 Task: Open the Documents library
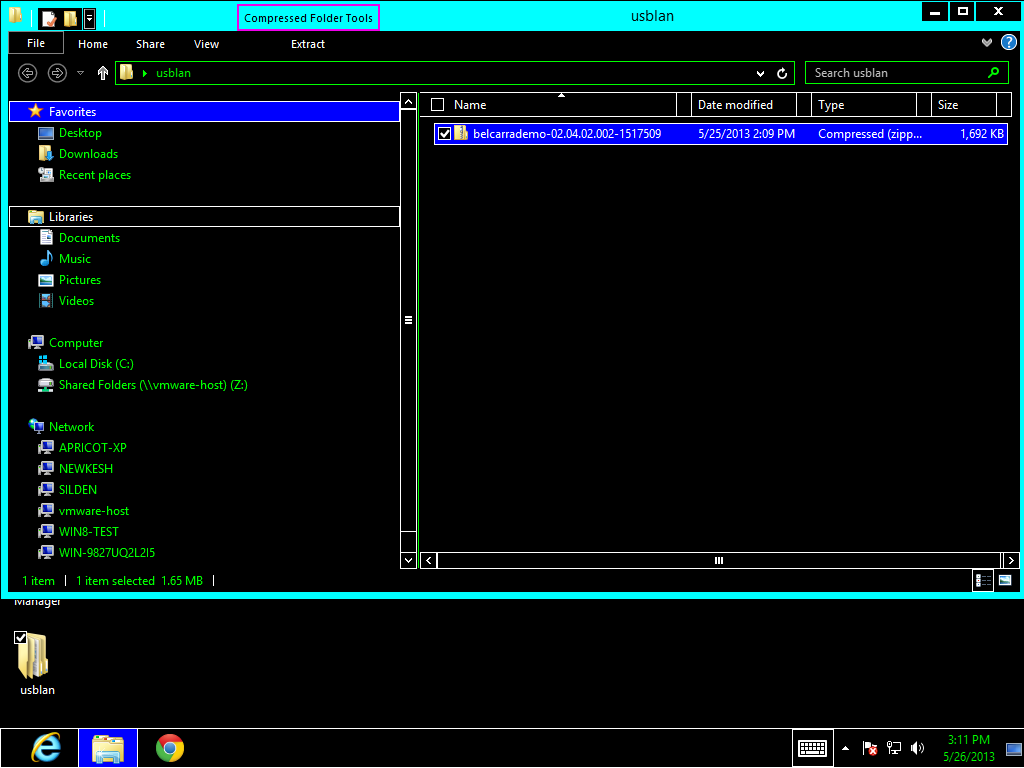pos(89,238)
